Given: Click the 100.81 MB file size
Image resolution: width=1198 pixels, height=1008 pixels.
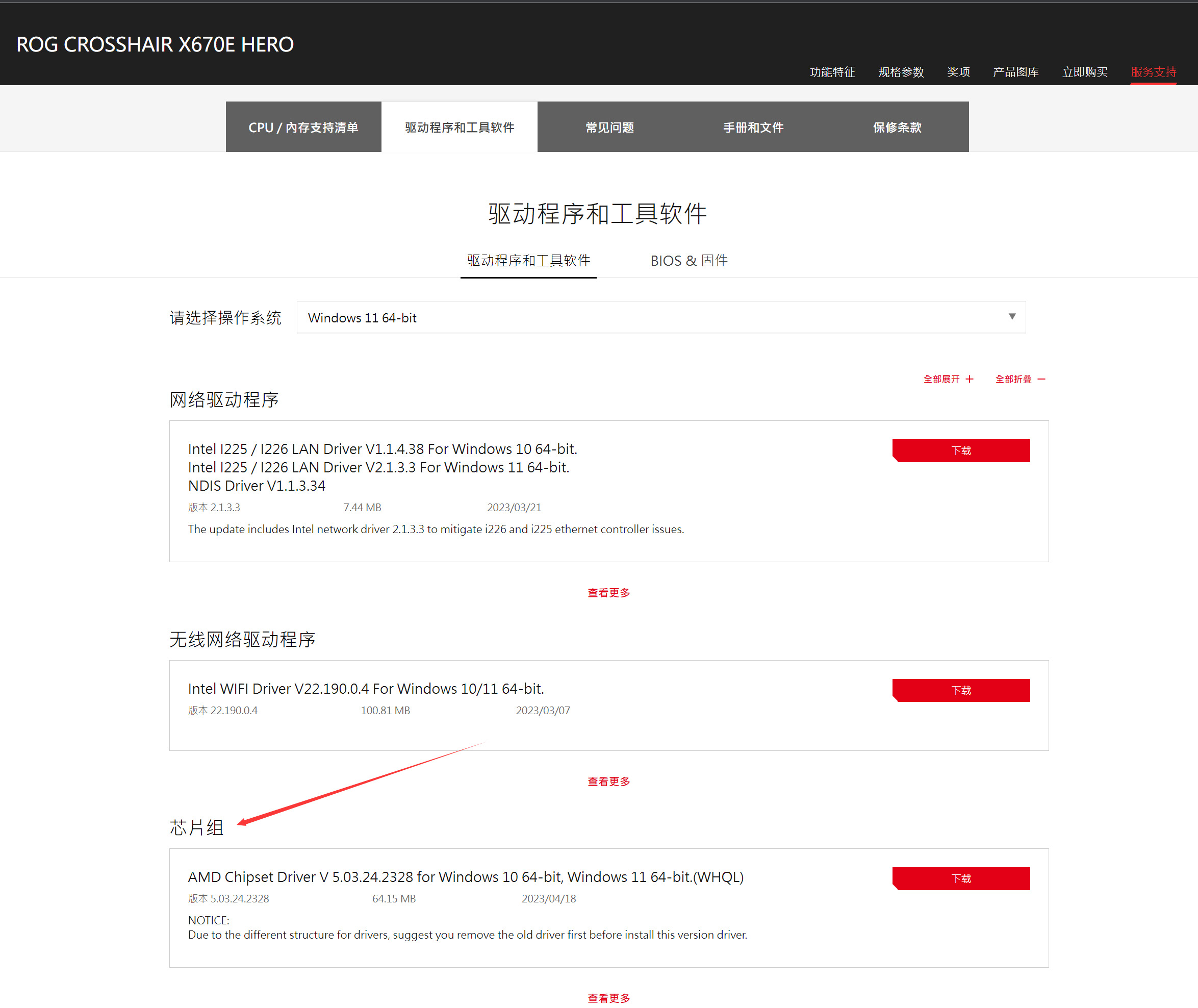Looking at the screenshot, I should [386, 710].
